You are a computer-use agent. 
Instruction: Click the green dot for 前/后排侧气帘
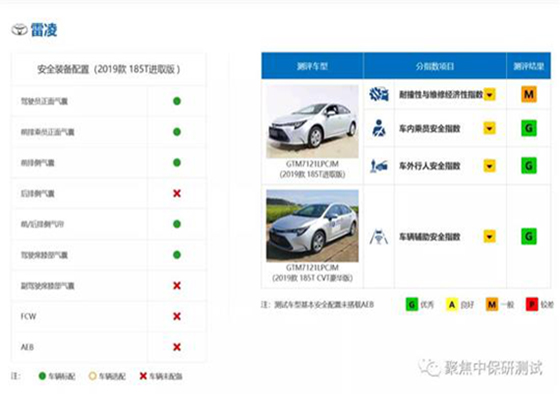coord(177,224)
